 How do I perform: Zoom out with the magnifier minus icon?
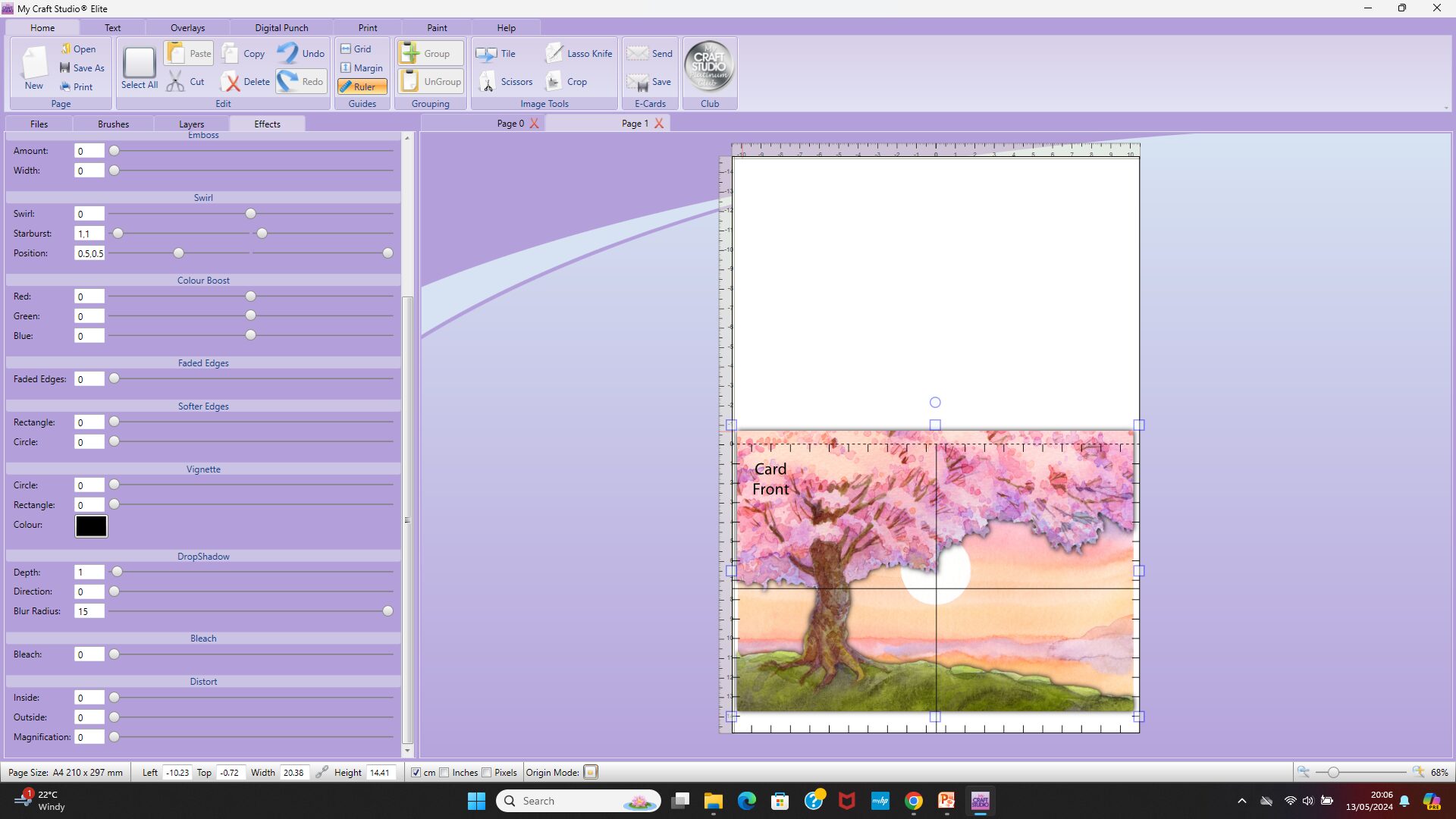click(1304, 772)
